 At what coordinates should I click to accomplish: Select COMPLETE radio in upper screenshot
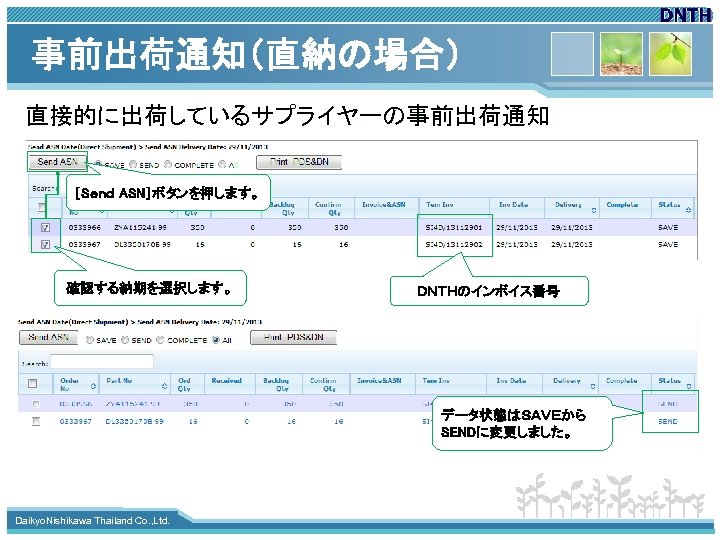(x=168, y=164)
